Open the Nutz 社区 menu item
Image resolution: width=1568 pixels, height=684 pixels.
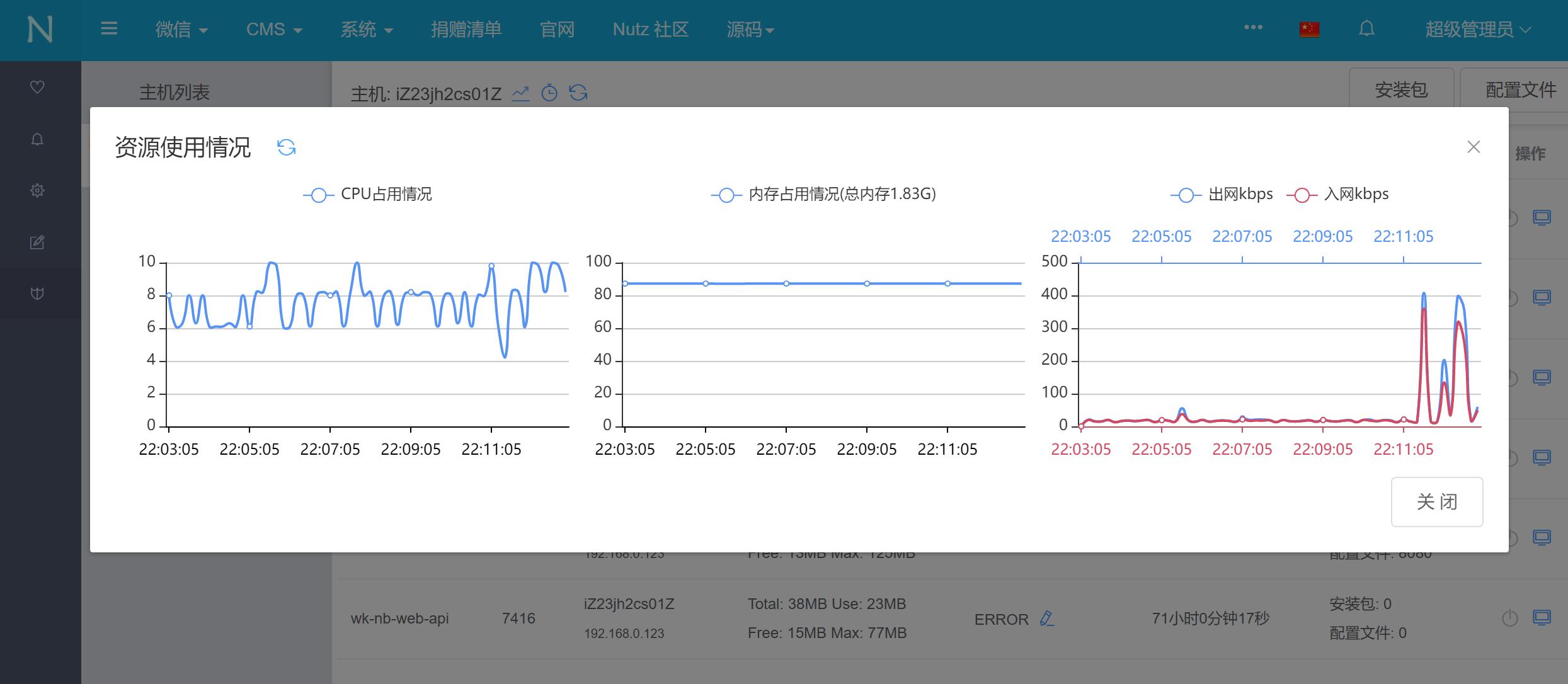click(650, 30)
